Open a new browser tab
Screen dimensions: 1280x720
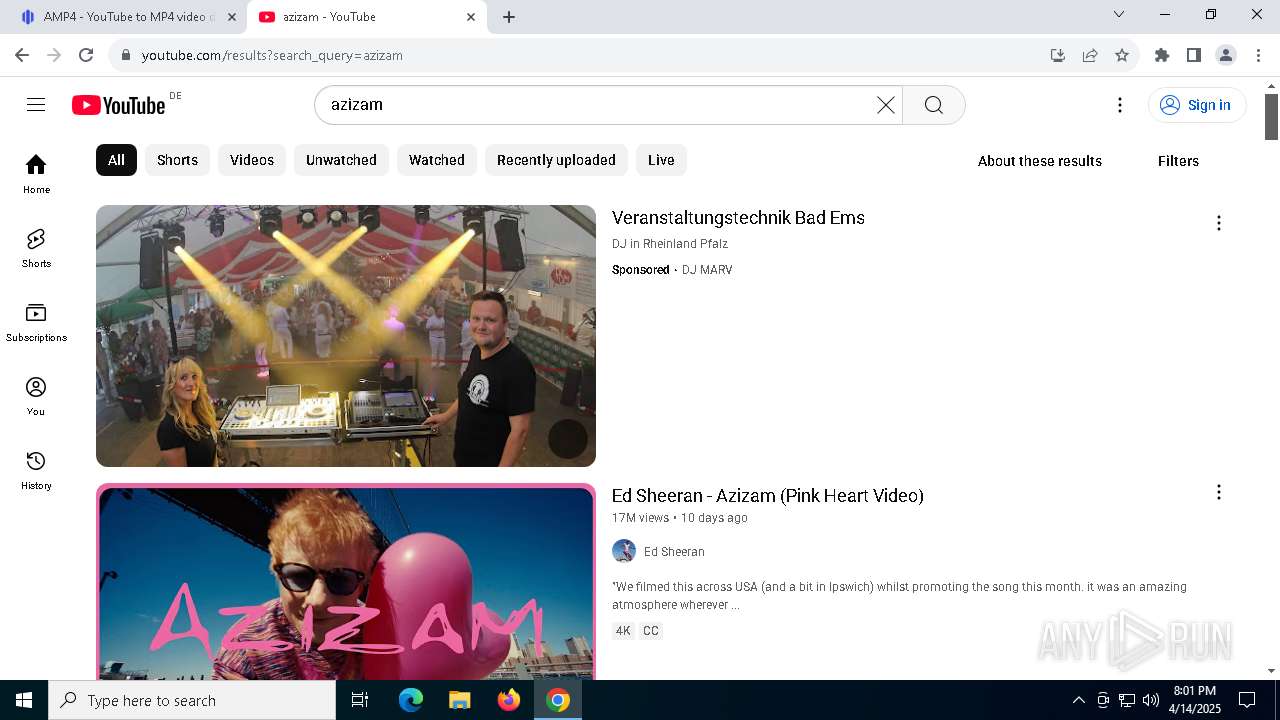(509, 17)
